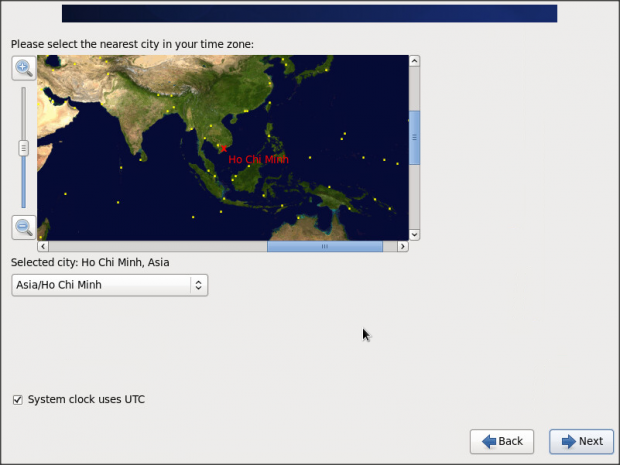Click the map zoom slider handle
620x465 pixels.
[x=23, y=148]
